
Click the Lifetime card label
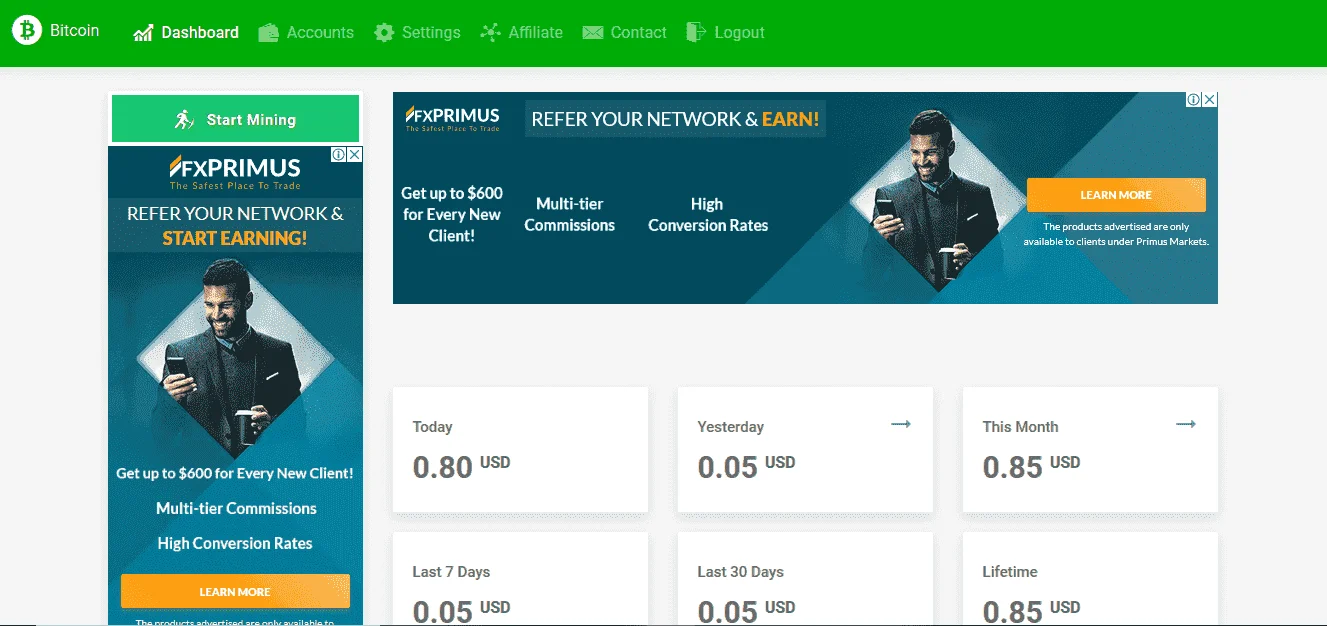[1010, 572]
